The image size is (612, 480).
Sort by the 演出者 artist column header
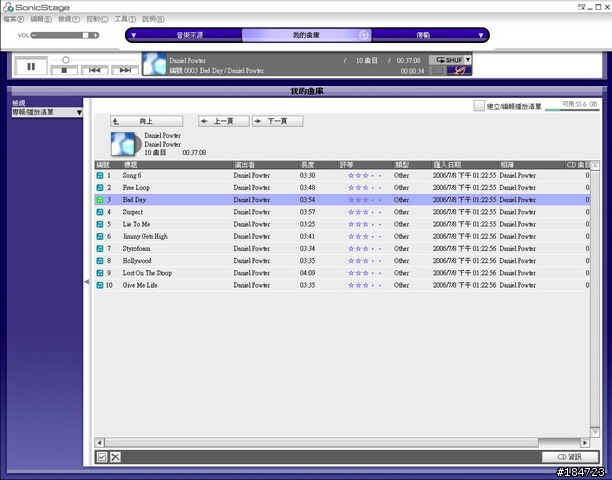pos(266,165)
